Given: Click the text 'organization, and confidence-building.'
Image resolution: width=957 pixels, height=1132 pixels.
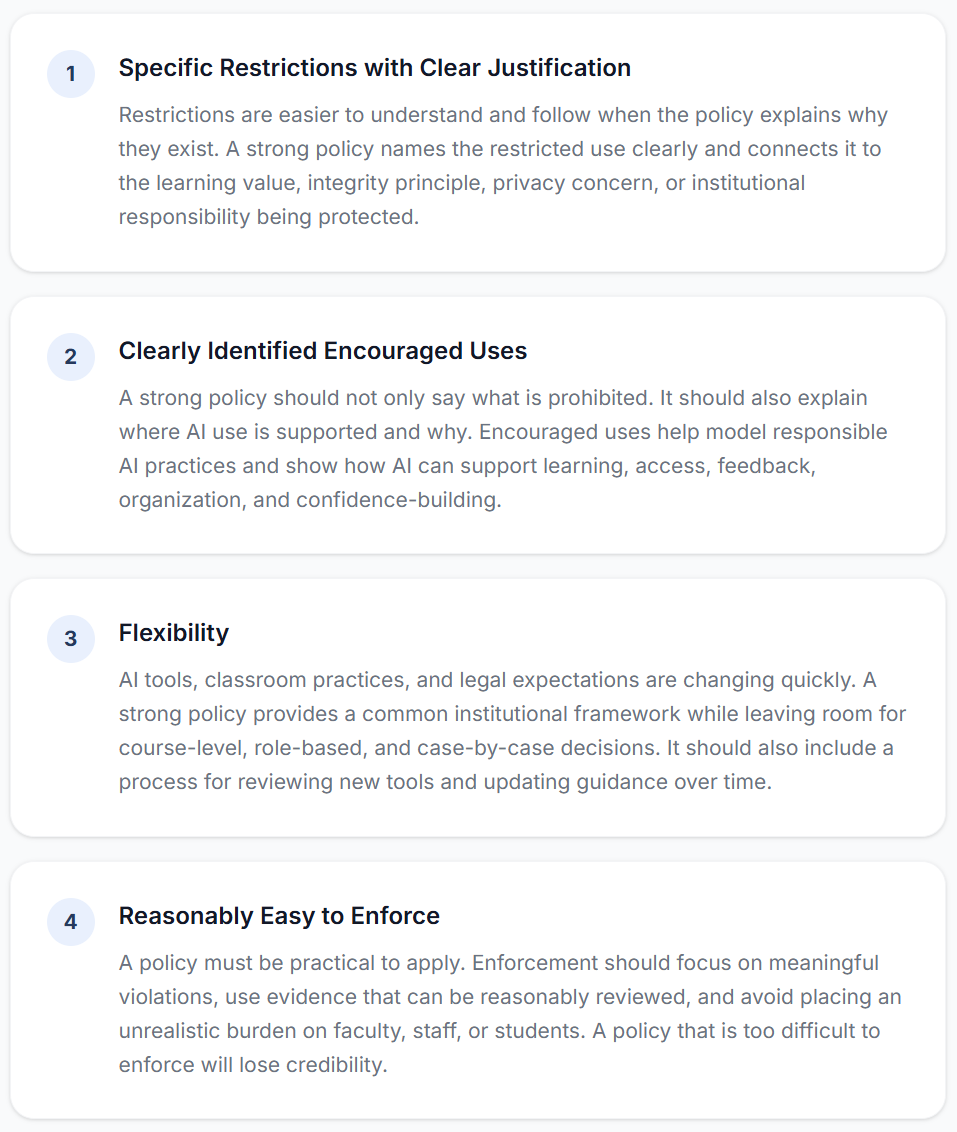Looking at the screenshot, I should (310, 500).
